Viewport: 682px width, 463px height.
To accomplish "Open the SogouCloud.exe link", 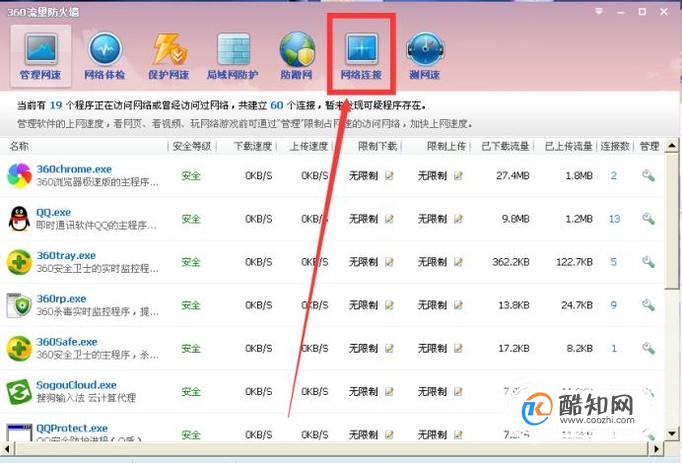I will pos(77,385).
